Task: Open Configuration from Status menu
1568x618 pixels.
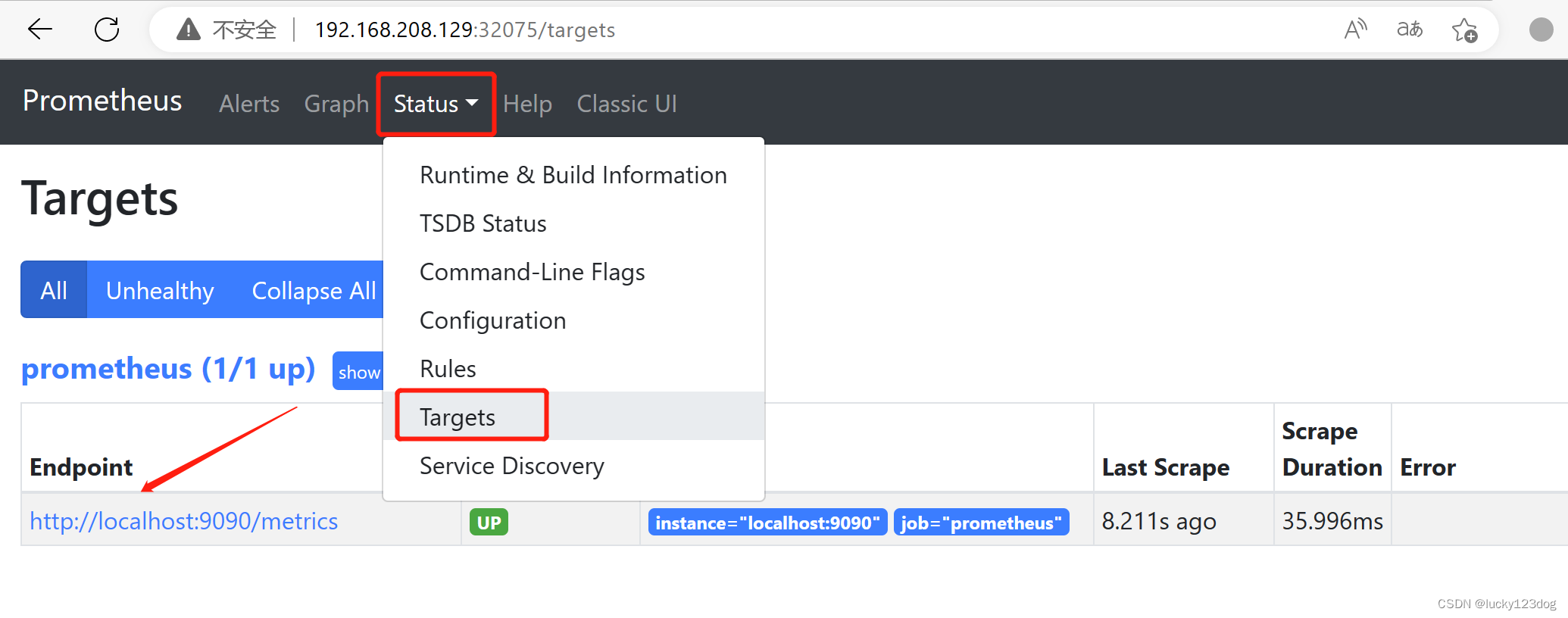Action: (573, 320)
